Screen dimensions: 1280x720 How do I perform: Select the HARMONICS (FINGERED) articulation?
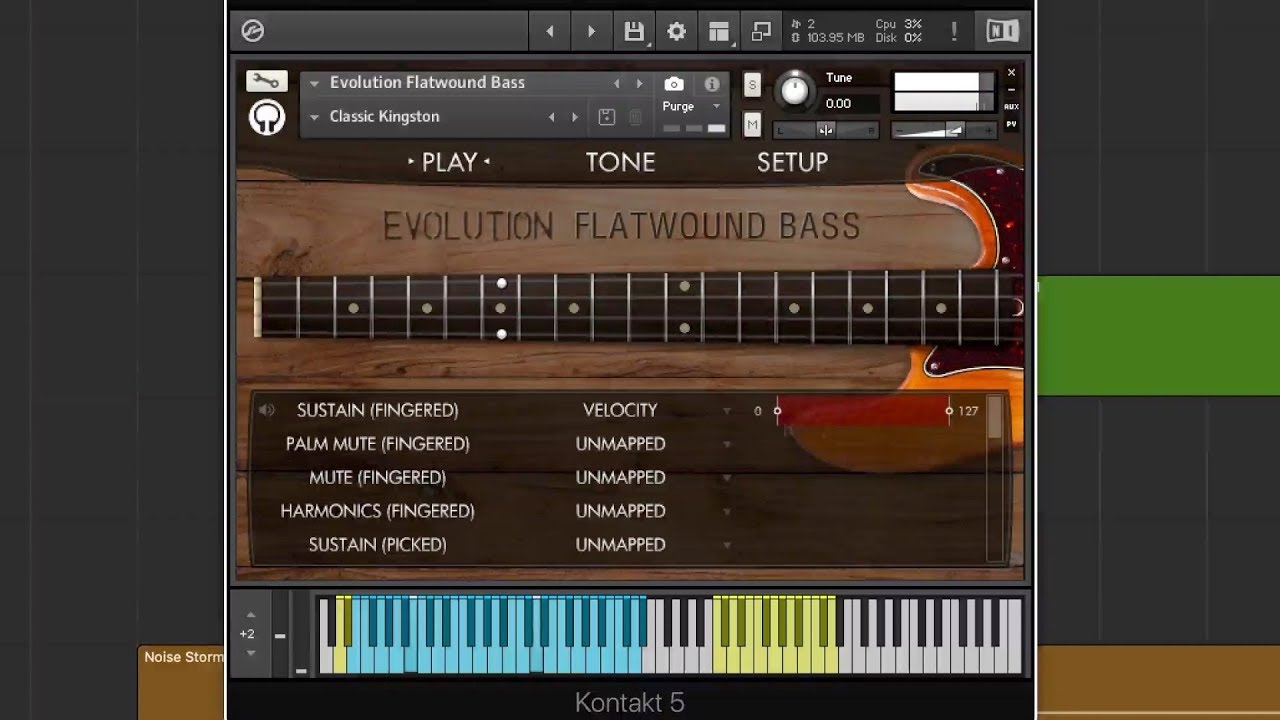(377, 511)
